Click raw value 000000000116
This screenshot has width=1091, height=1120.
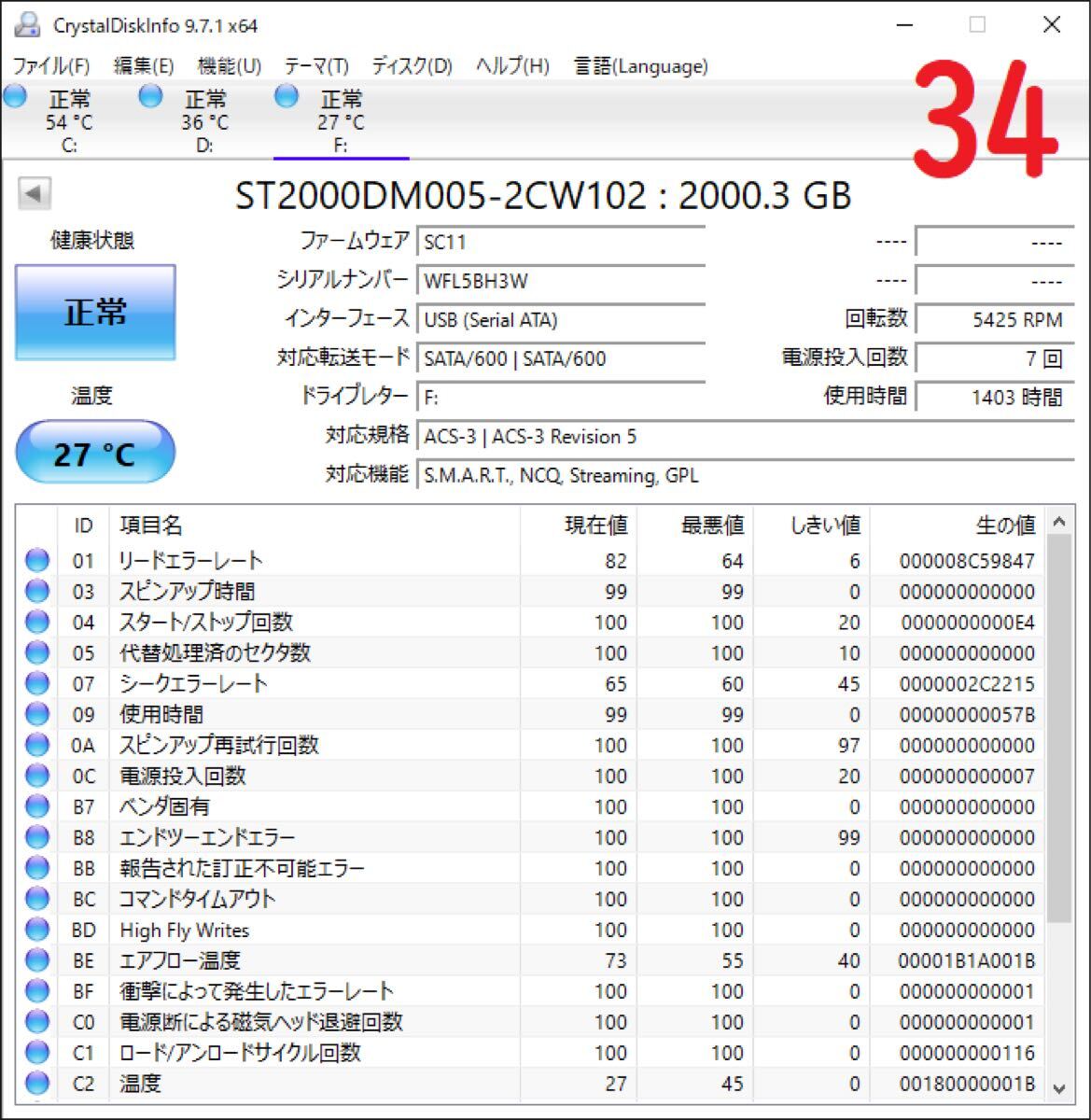967,1054
